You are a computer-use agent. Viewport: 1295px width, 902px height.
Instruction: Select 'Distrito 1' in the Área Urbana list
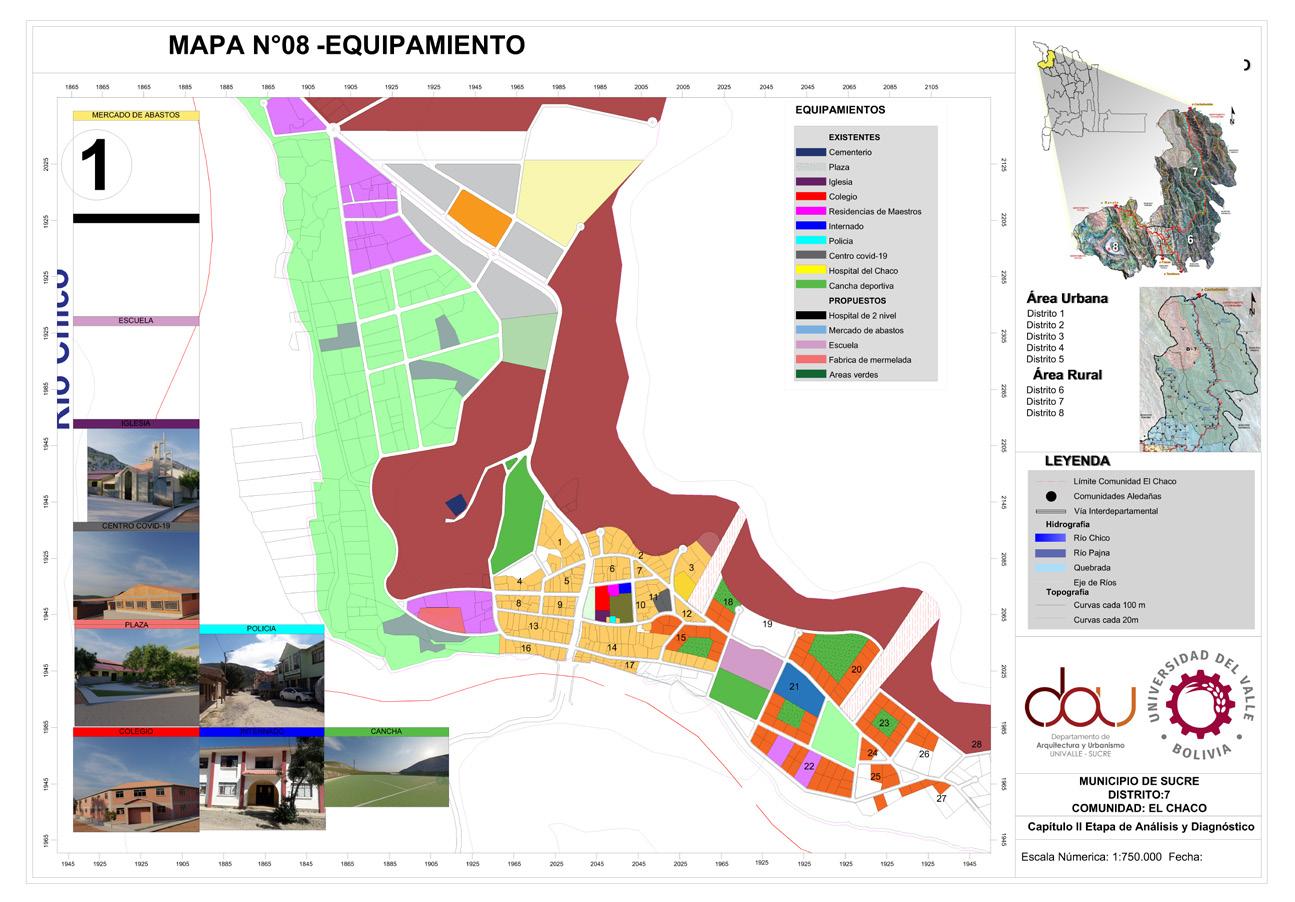coord(1045,314)
